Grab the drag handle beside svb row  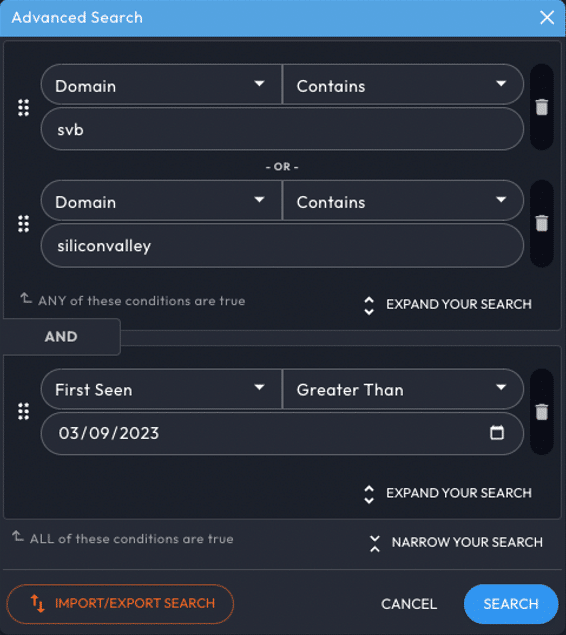click(x=23, y=108)
